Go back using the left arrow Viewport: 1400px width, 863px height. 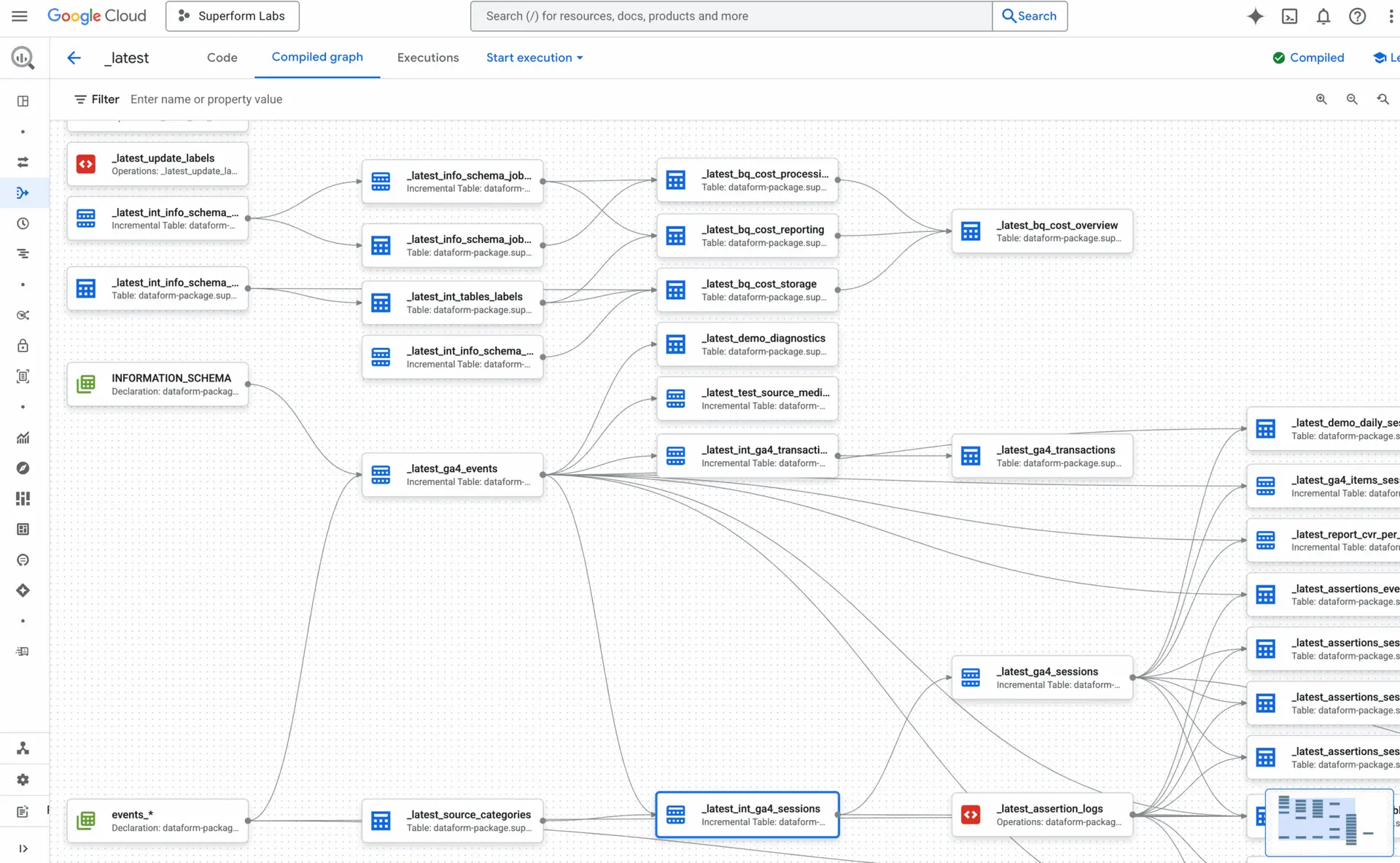pyautogui.click(x=74, y=58)
